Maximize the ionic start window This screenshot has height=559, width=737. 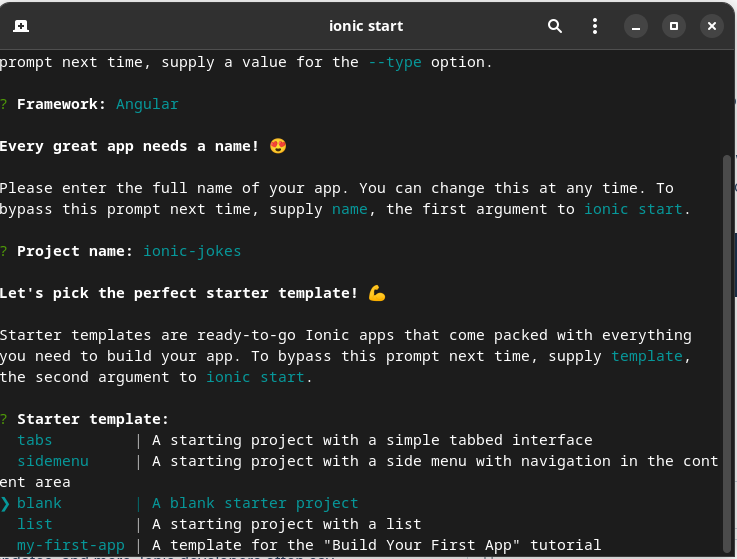pyautogui.click(x=674, y=26)
